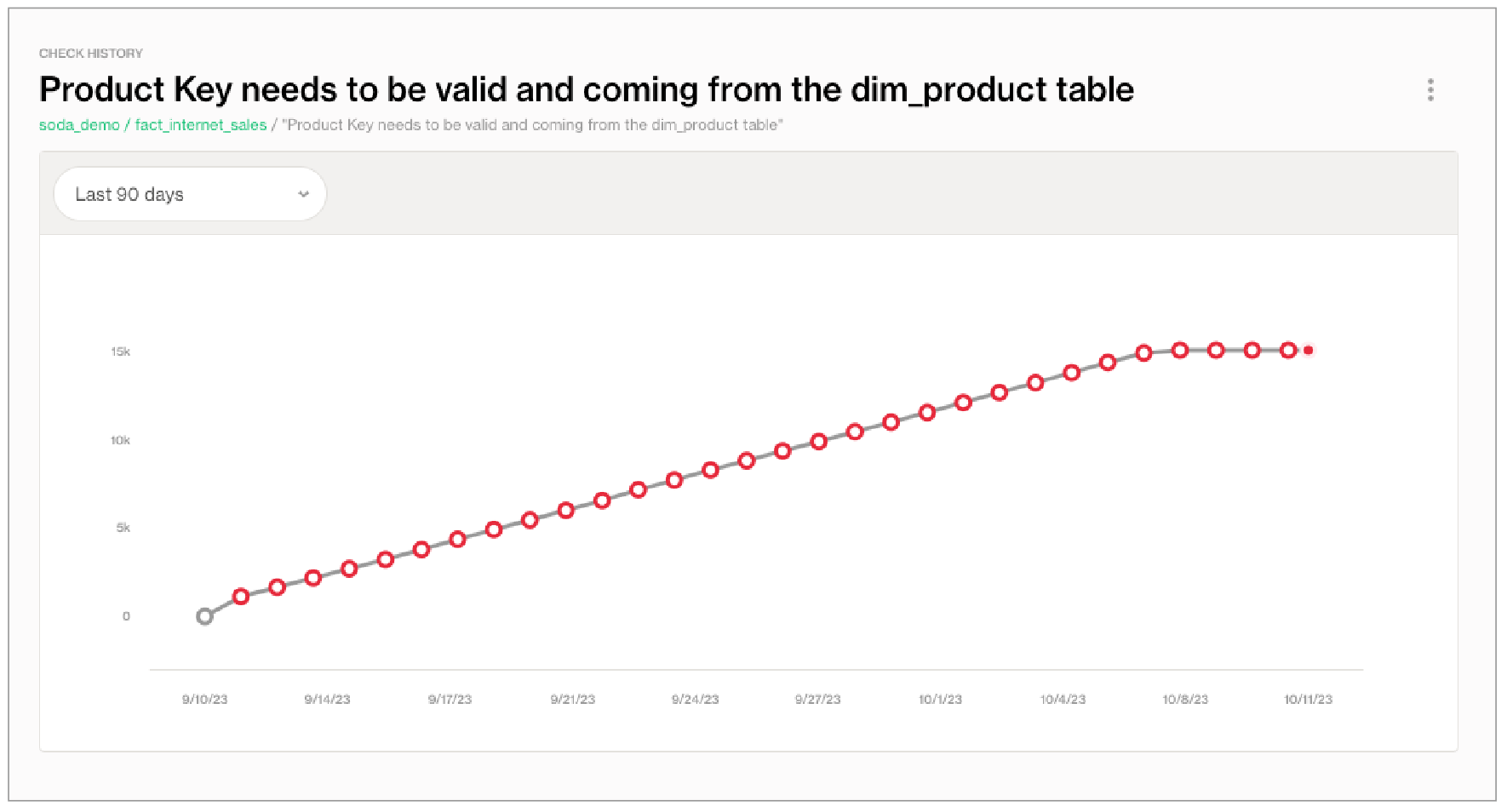Image resolution: width=1507 pixels, height=812 pixels.
Task: Click the 9/10/23 axis date label
Action: click(x=204, y=699)
